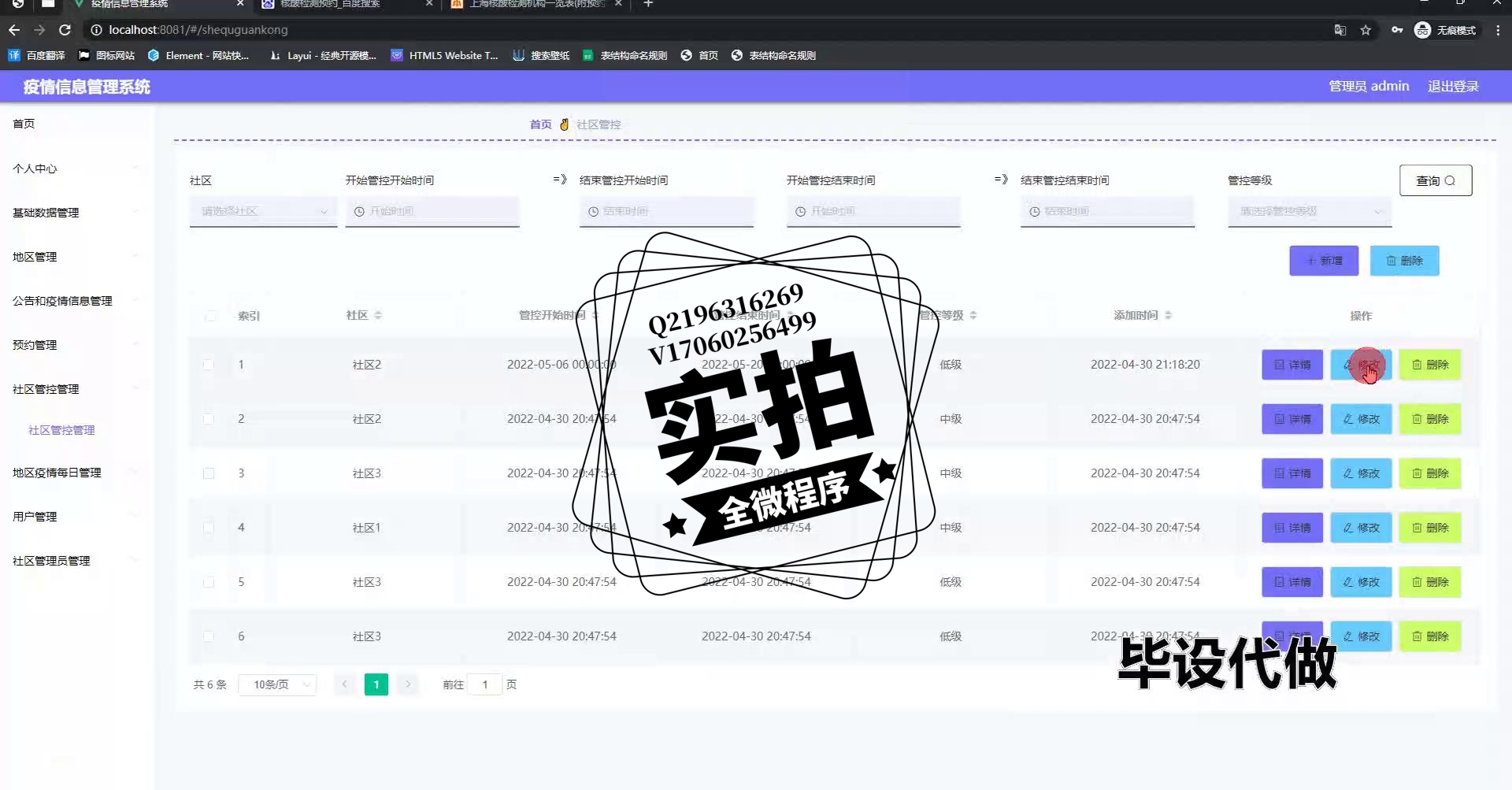Click the browser forward arrow

[x=39, y=30]
